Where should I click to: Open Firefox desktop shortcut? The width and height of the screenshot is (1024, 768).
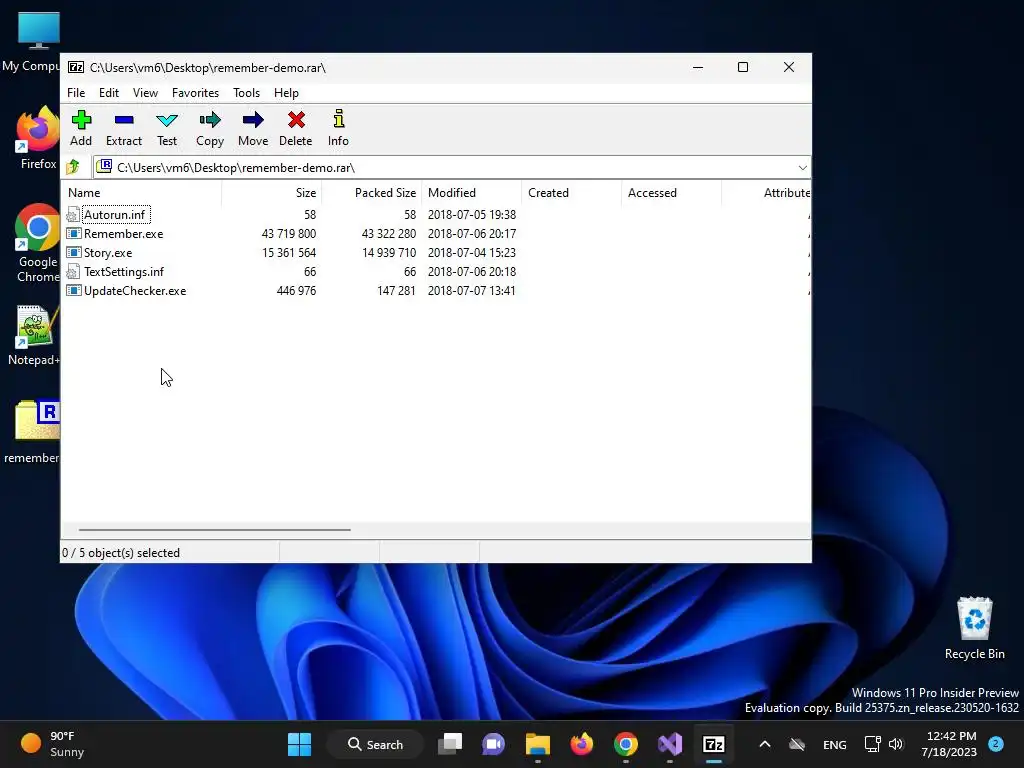pos(37,138)
